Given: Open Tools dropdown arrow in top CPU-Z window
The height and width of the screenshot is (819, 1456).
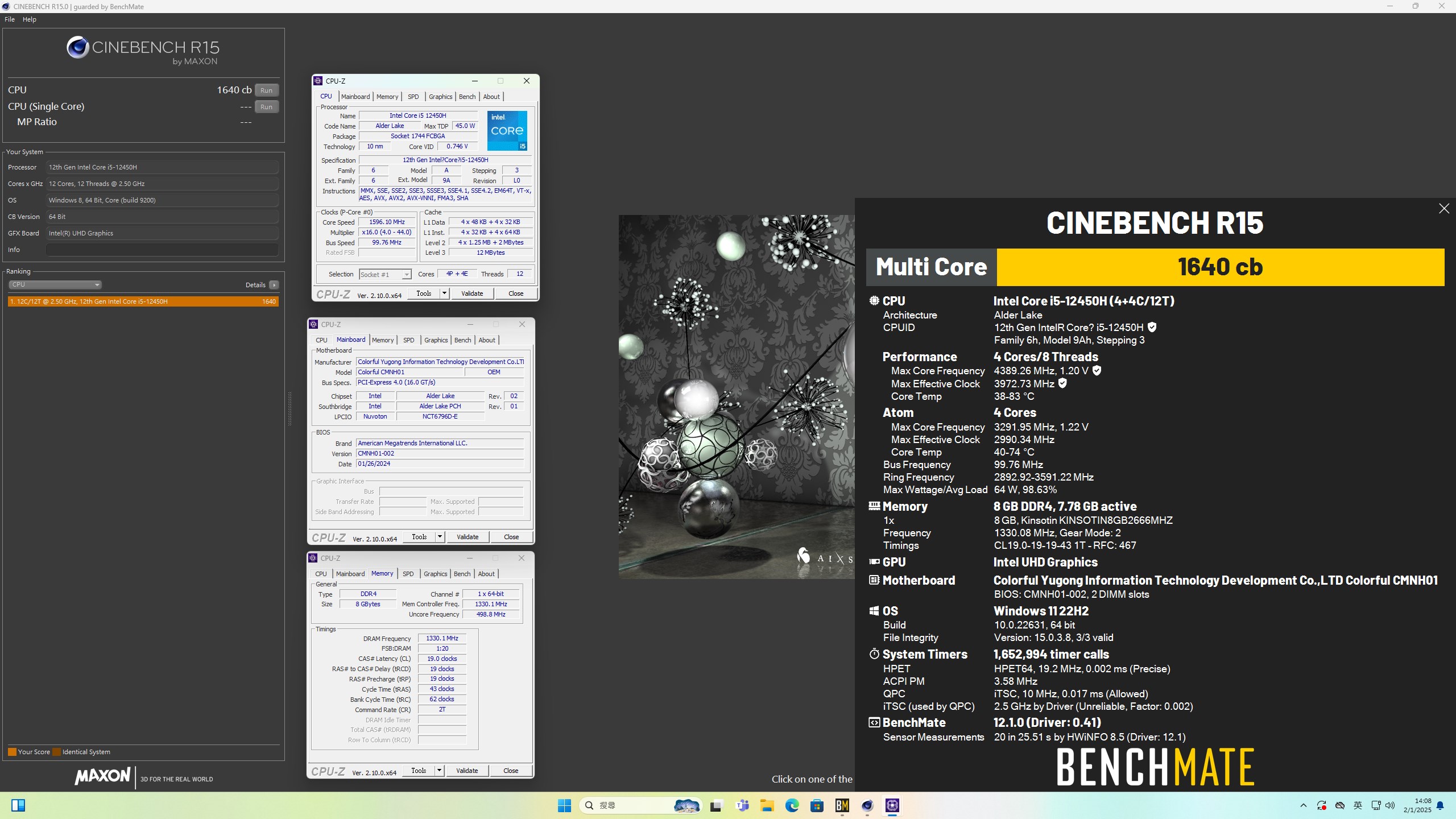Looking at the screenshot, I should click(x=445, y=293).
